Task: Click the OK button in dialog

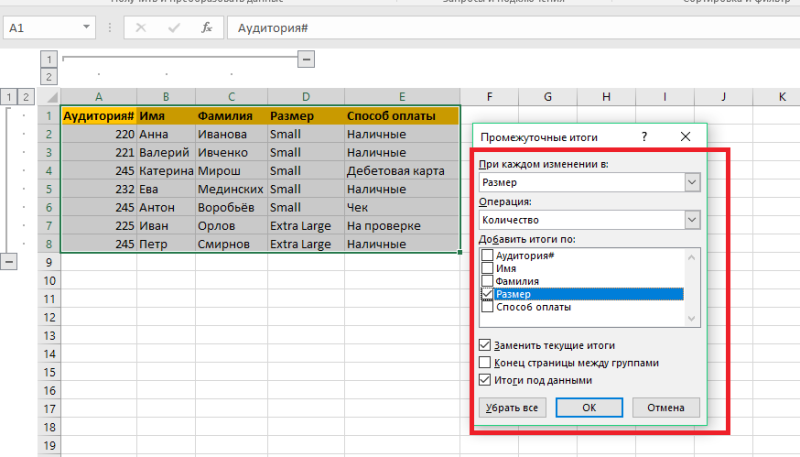Action: [589, 408]
